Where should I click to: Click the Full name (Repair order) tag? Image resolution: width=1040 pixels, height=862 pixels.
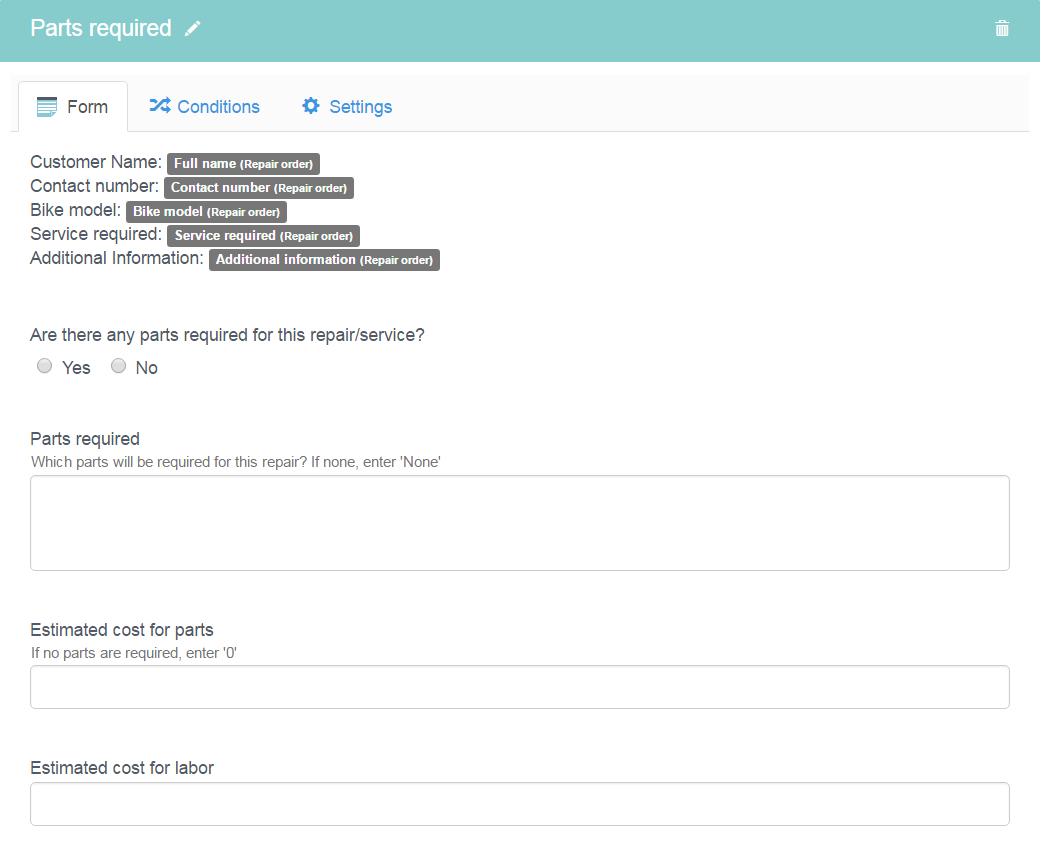pyautogui.click(x=243, y=164)
